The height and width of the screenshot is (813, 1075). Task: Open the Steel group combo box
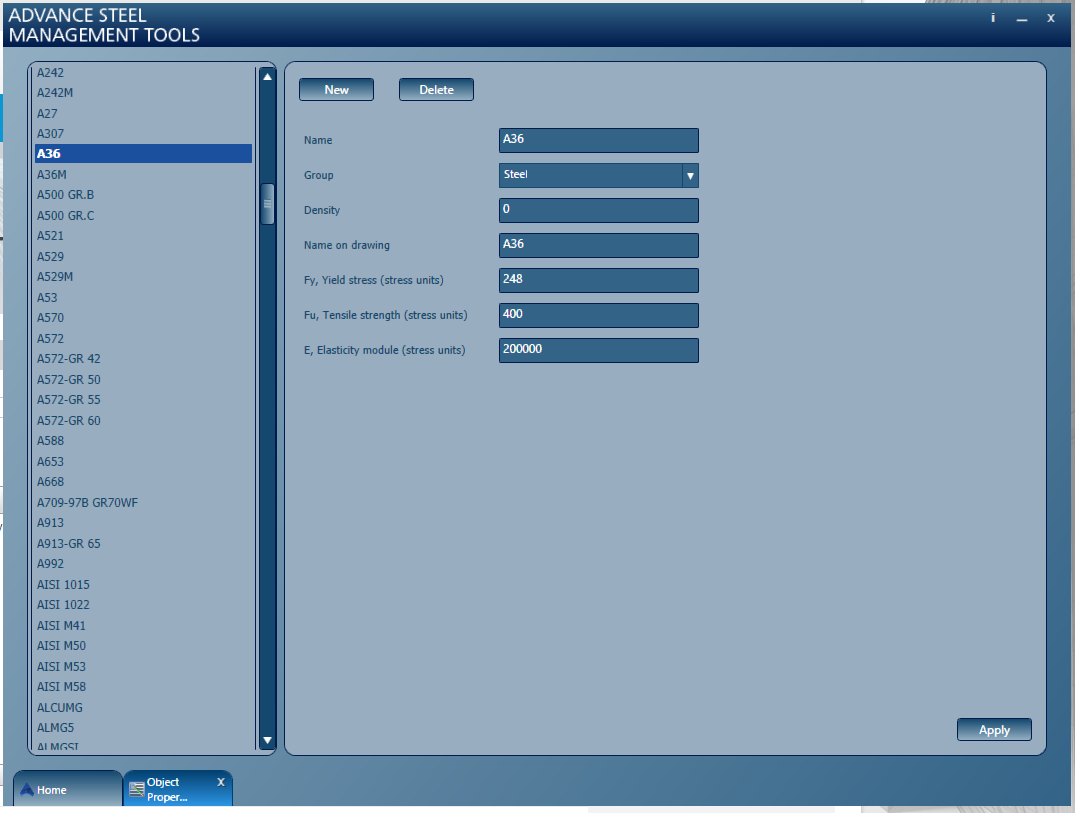[x=599, y=175]
